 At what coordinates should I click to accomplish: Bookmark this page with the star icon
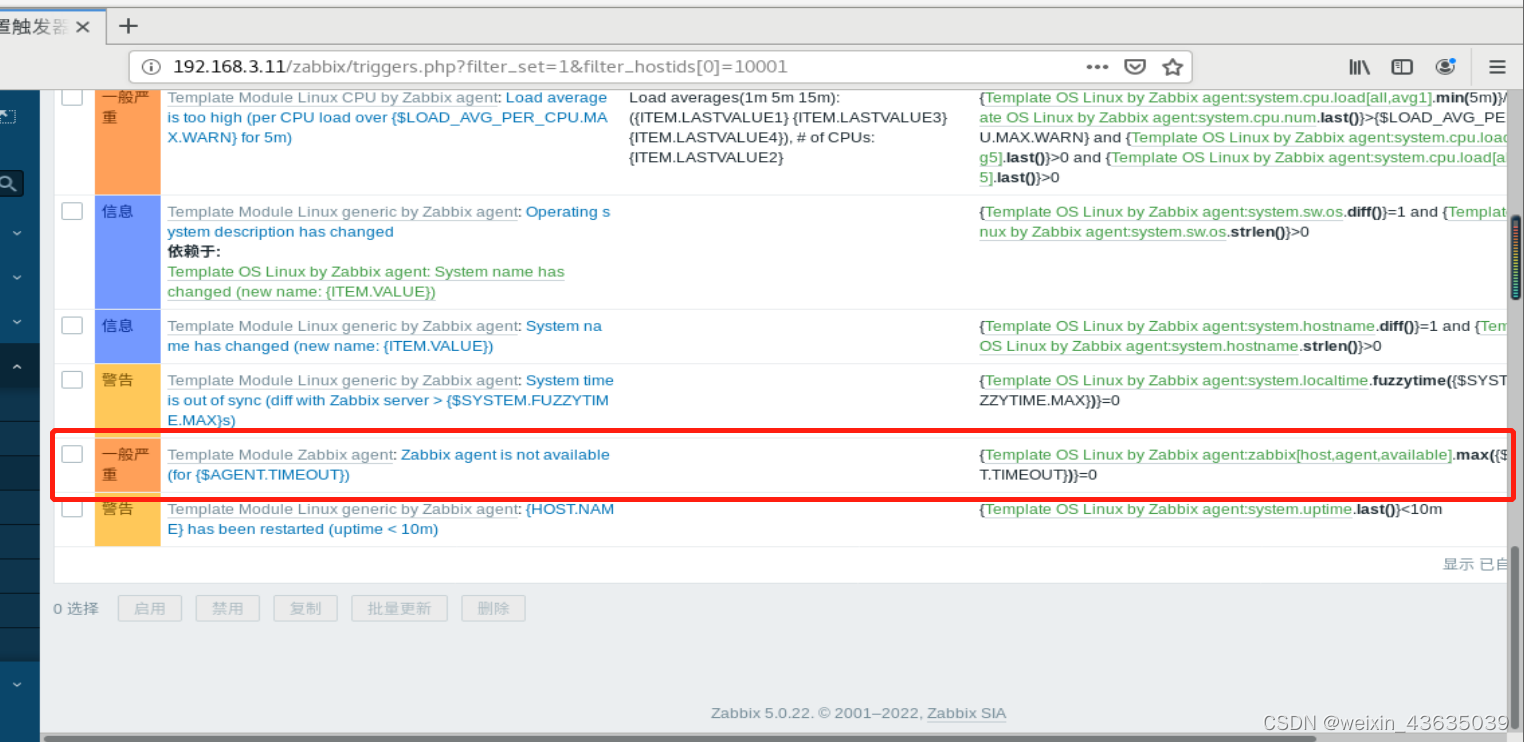click(1172, 67)
